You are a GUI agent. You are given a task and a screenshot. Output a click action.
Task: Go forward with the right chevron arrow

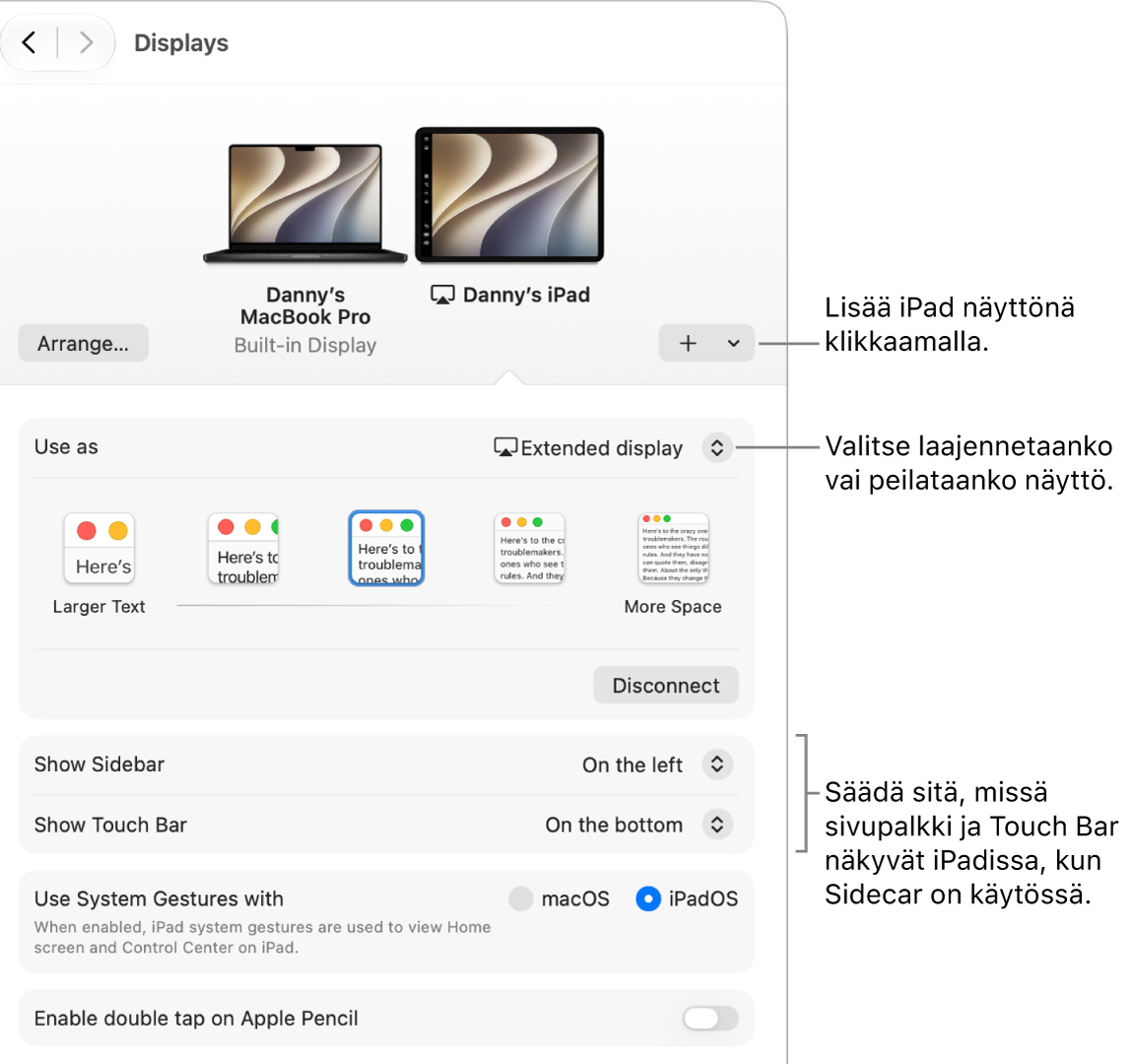[x=86, y=42]
